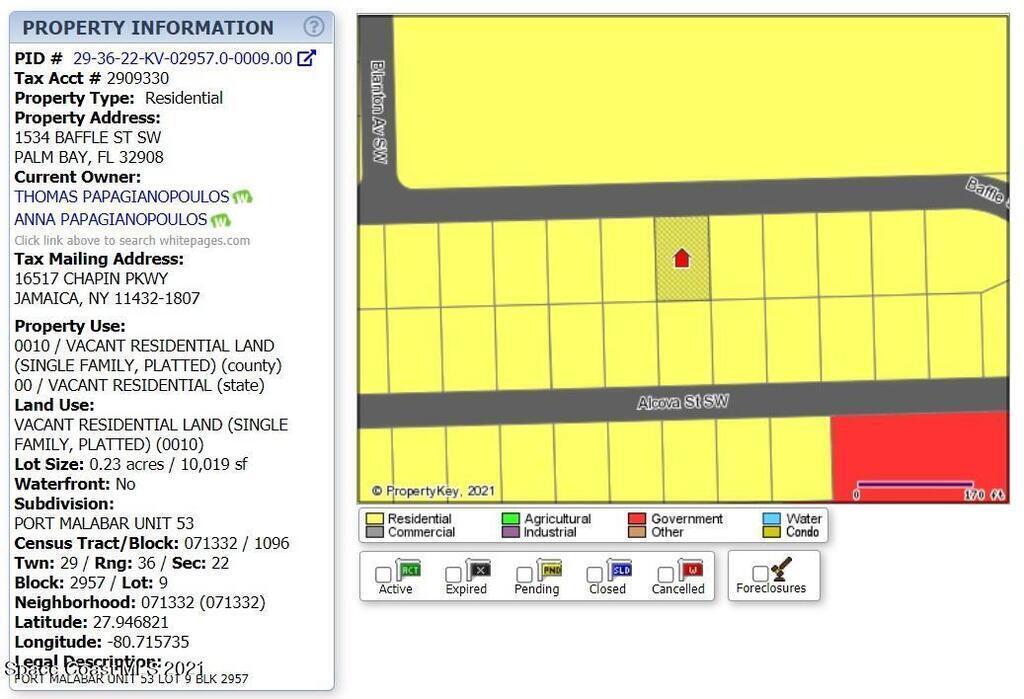The width and height of the screenshot is (1024, 699).
Task: Click the red government parcel on map
Action: click(x=918, y=454)
